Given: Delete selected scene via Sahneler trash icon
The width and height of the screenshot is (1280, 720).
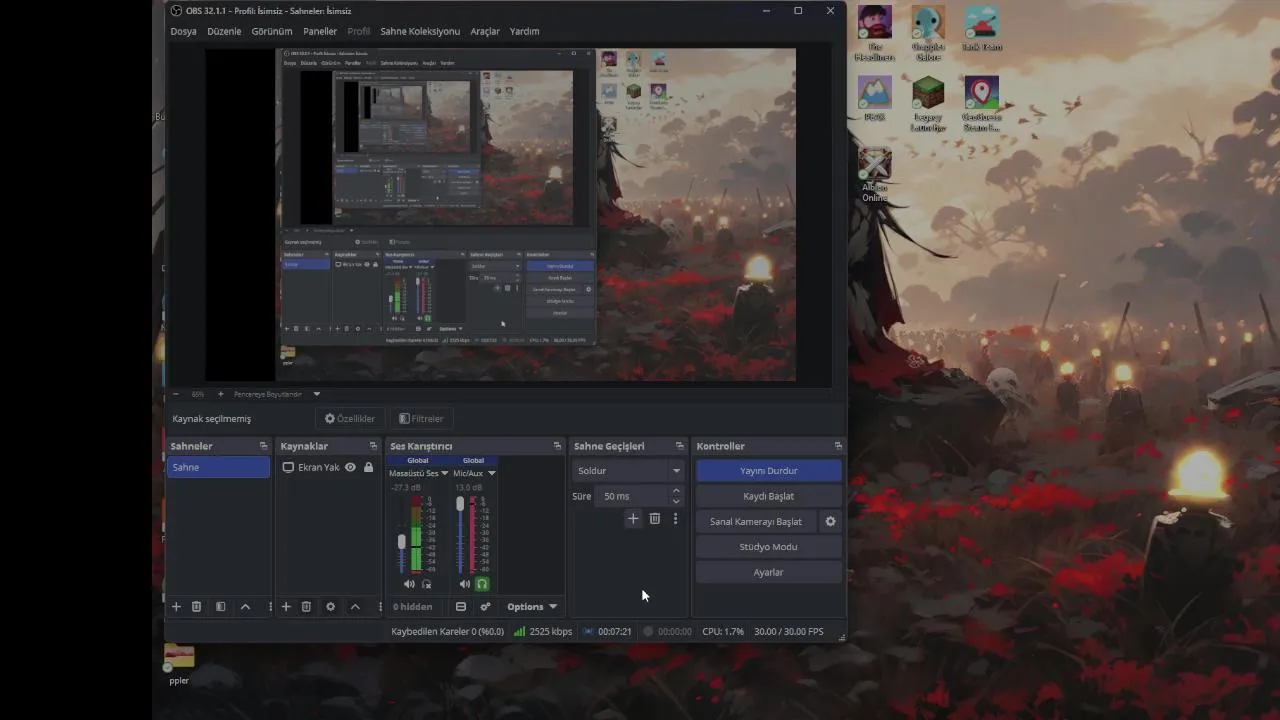Looking at the screenshot, I should [x=196, y=607].
